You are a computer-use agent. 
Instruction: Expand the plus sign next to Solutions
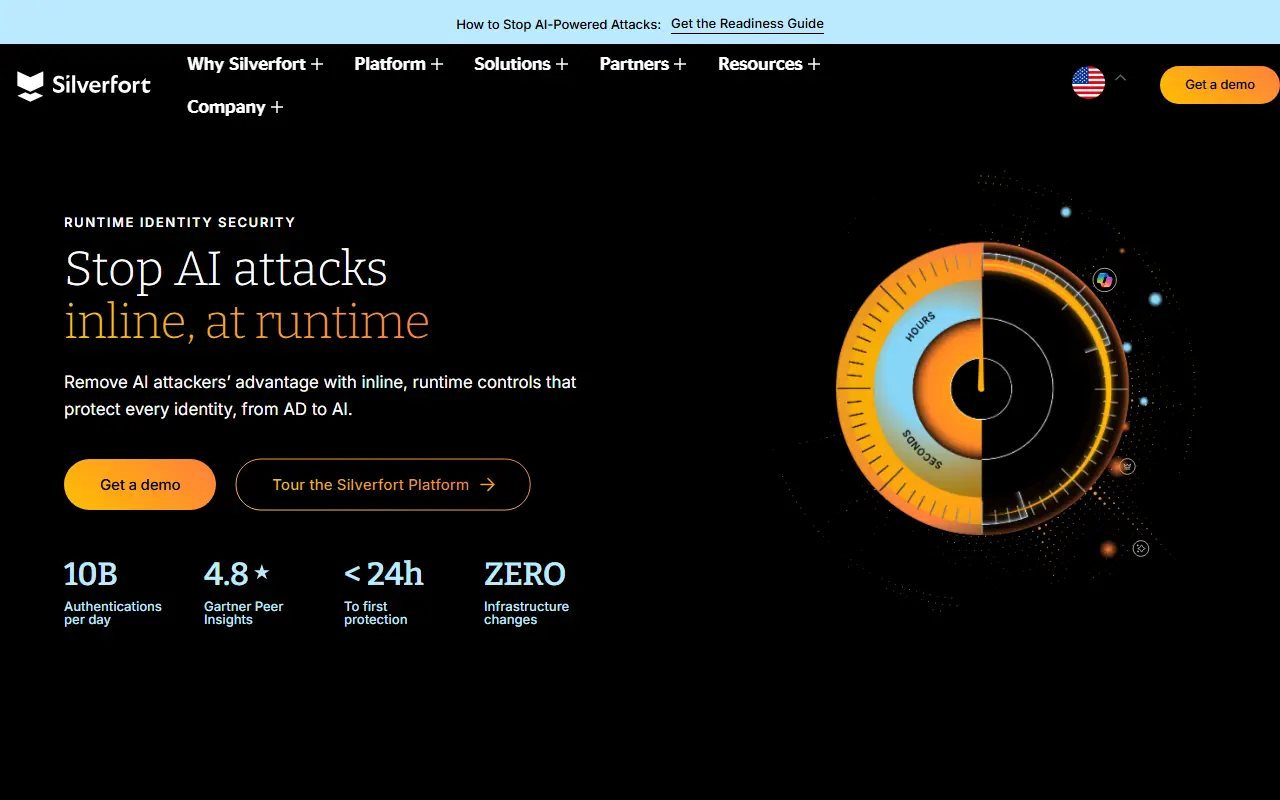pos(562,64)
